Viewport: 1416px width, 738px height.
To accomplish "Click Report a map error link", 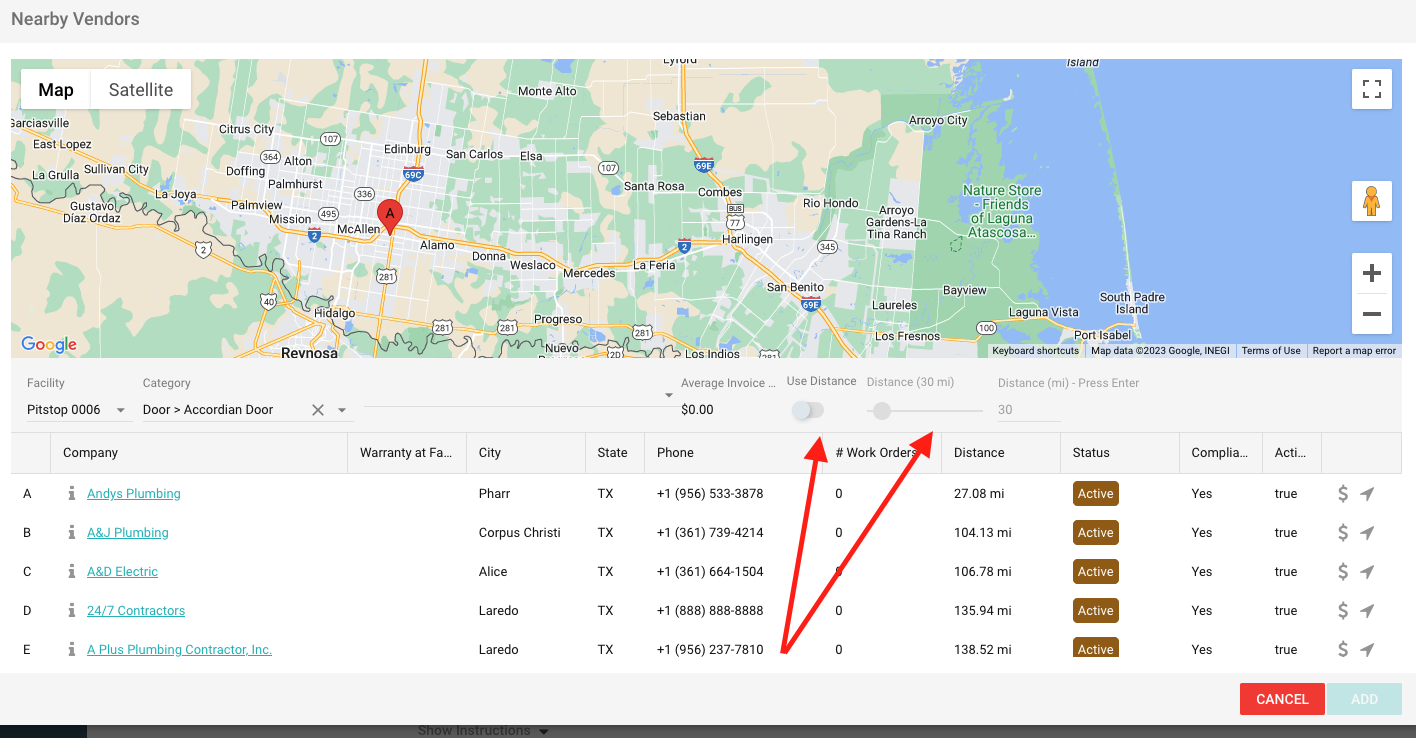I will 1354,351.
